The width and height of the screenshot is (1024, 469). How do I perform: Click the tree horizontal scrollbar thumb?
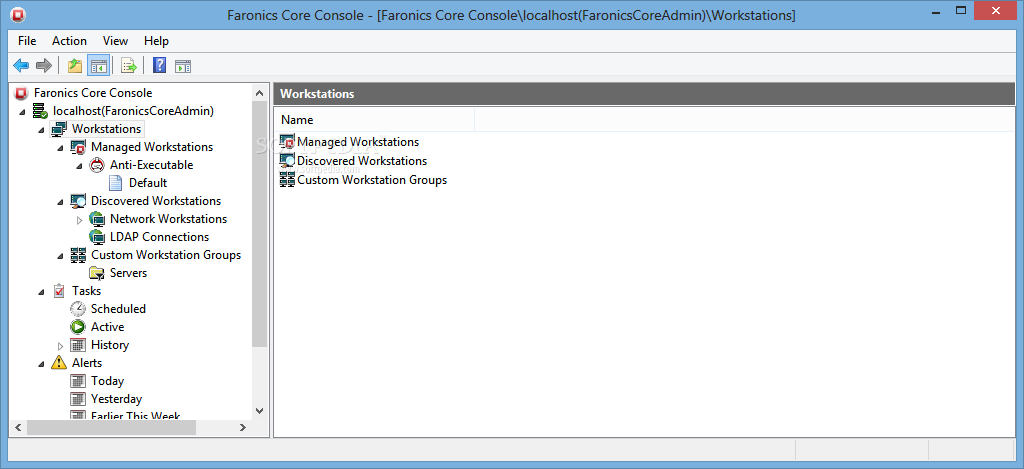point(111,427)
